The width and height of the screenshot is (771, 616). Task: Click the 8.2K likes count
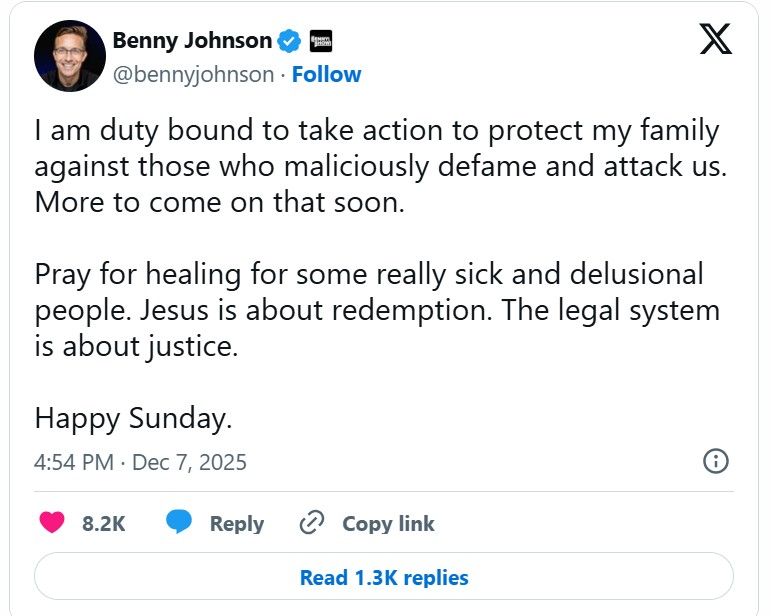pos(103,523)
